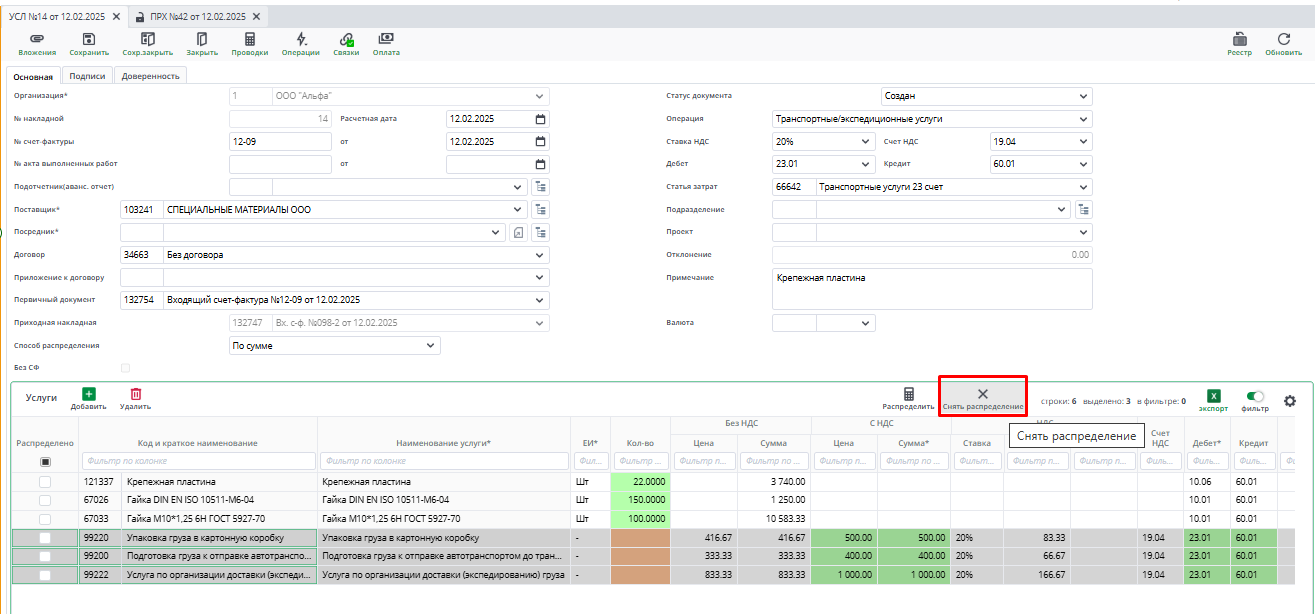Check the box for Крепежная пластина row
This screenshot has width=1315, height=614.
click(x=45, y=482)
